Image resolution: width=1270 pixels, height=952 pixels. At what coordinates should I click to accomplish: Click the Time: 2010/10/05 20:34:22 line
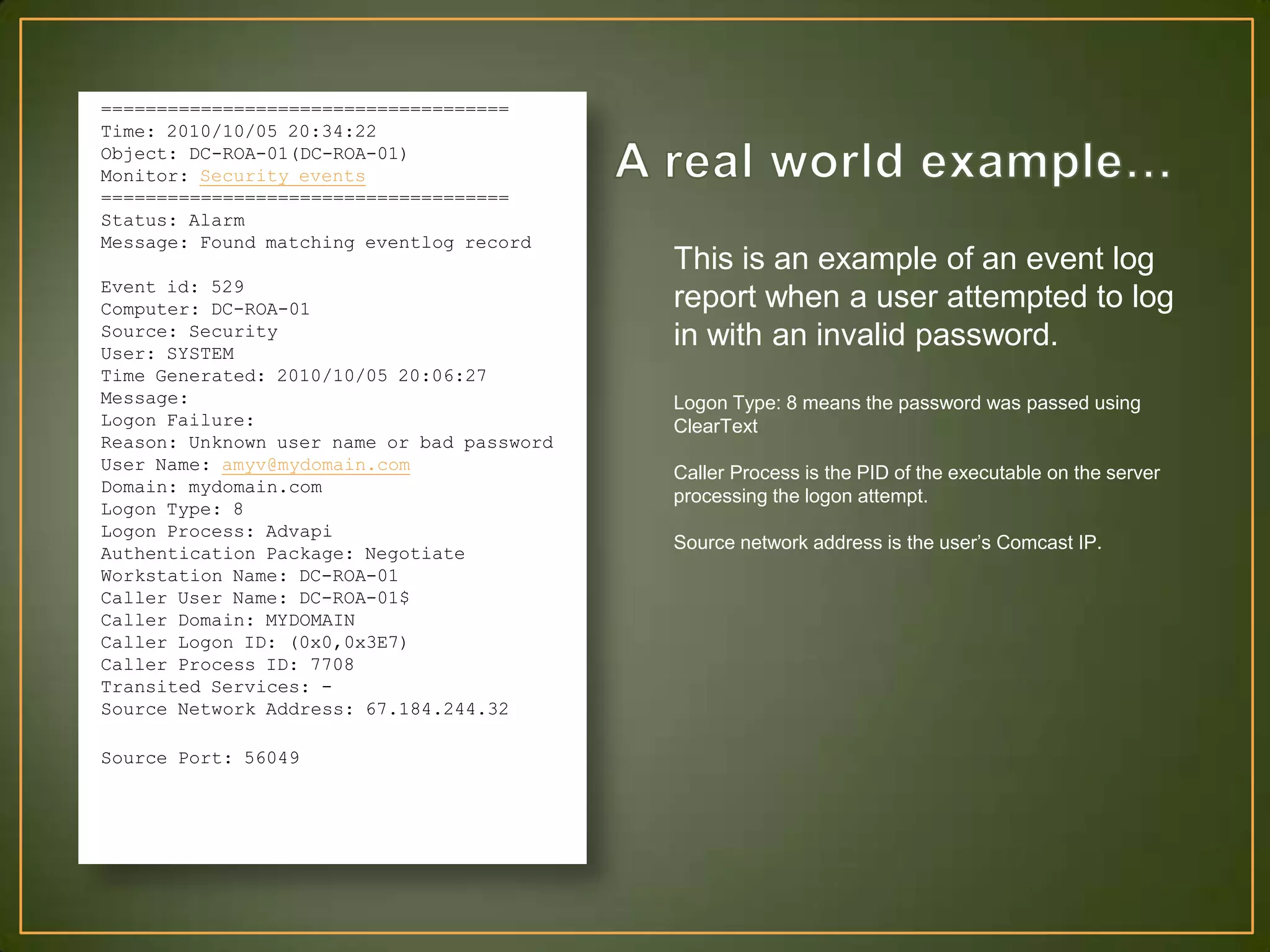238,131
